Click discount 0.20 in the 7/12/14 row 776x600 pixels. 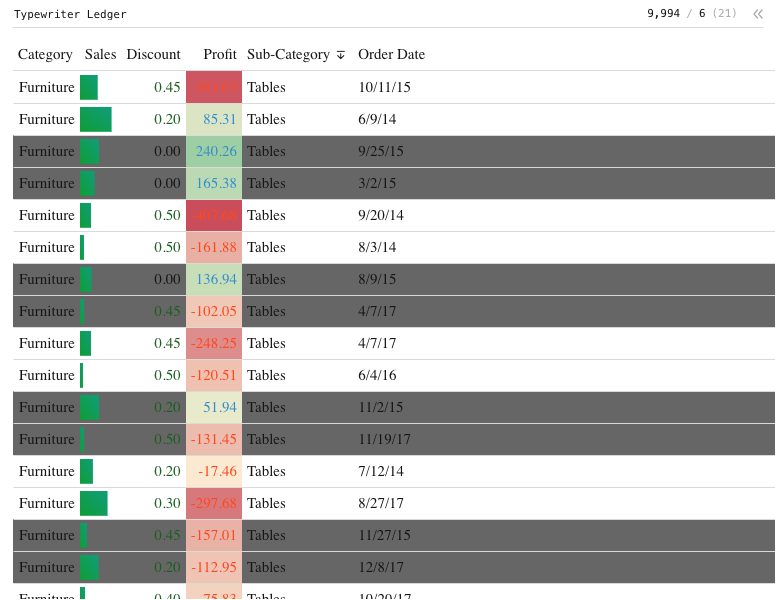(x=167, y=471)
